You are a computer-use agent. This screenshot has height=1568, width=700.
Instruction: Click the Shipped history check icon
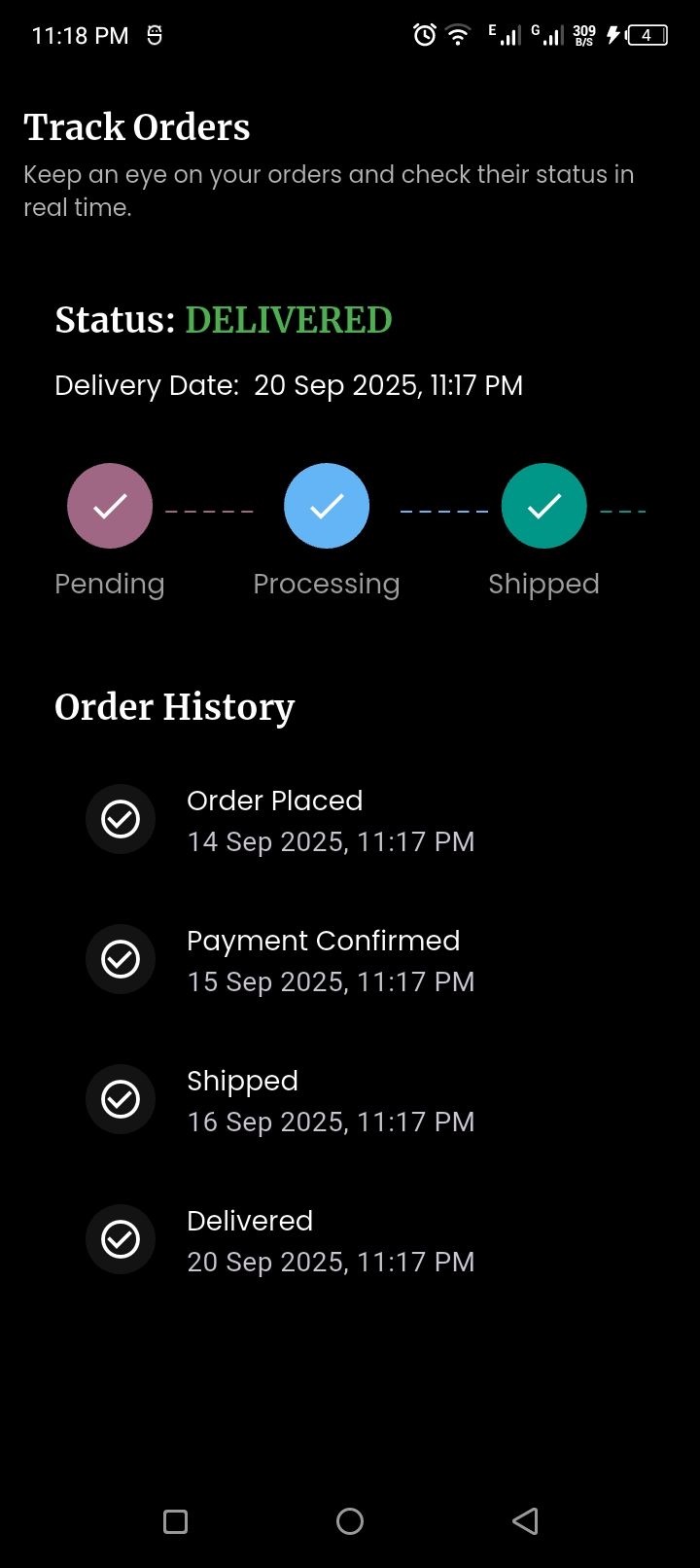coord(121,1099)
